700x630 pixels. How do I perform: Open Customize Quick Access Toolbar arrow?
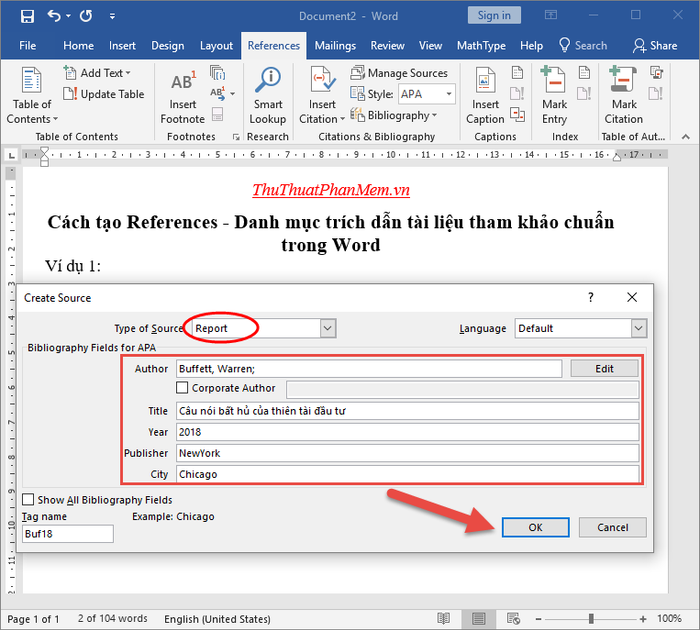pos(112,17)
